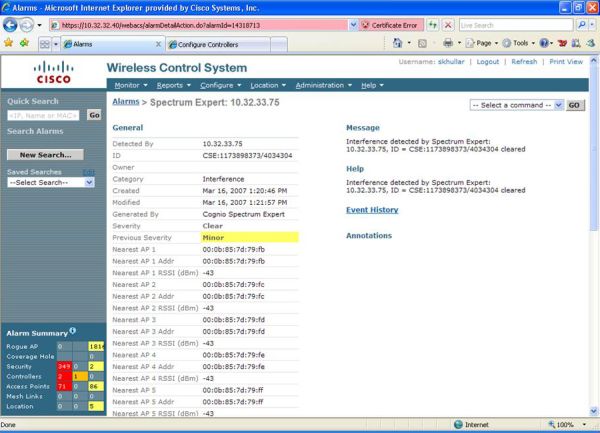Image resolution: width=600 pixels, height=433 pixels.
Task: Click the Live Search input box
Action: (x=515, y=25)
